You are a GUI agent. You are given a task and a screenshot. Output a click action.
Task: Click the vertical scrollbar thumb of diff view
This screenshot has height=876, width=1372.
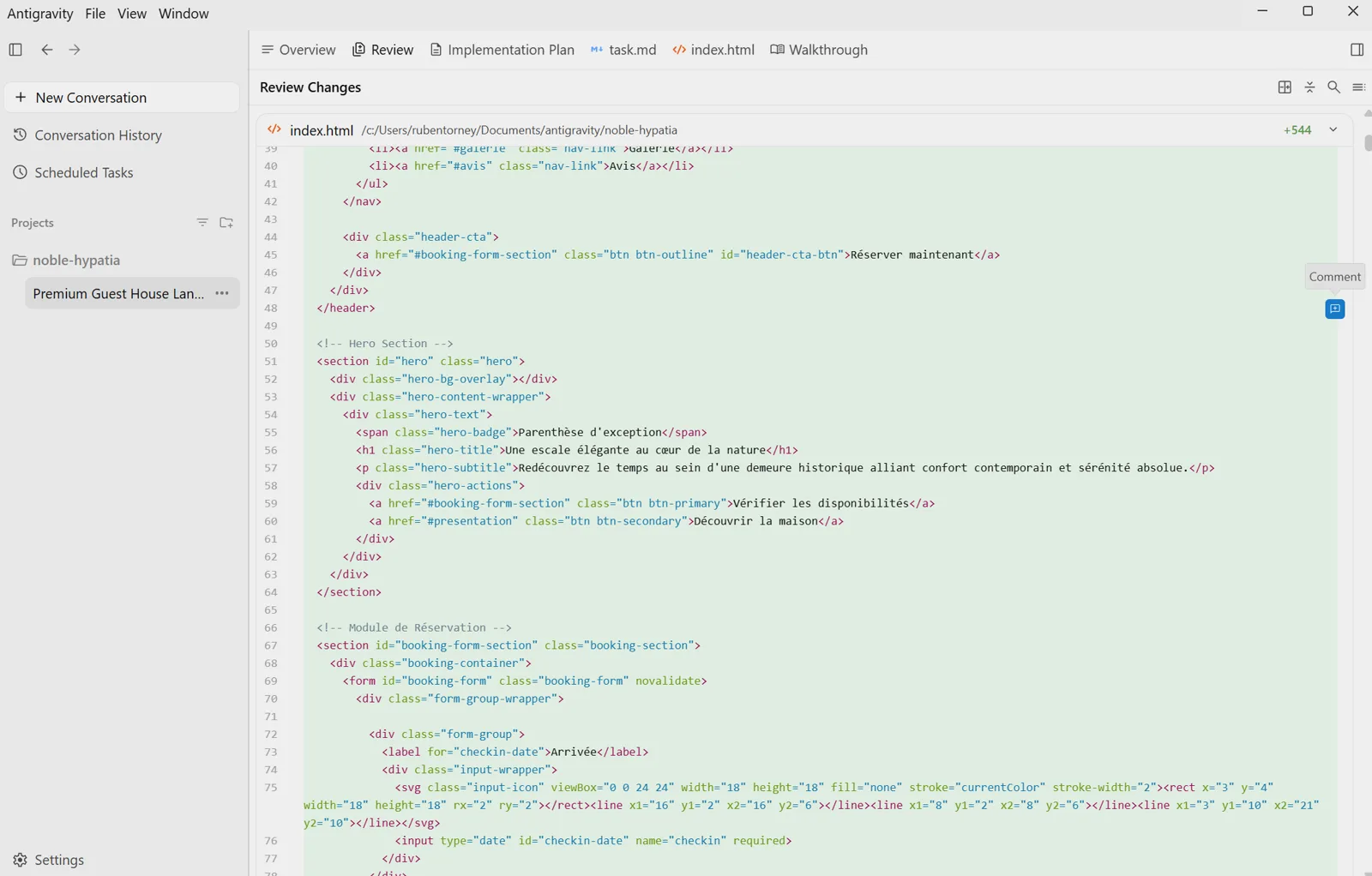1367,143
